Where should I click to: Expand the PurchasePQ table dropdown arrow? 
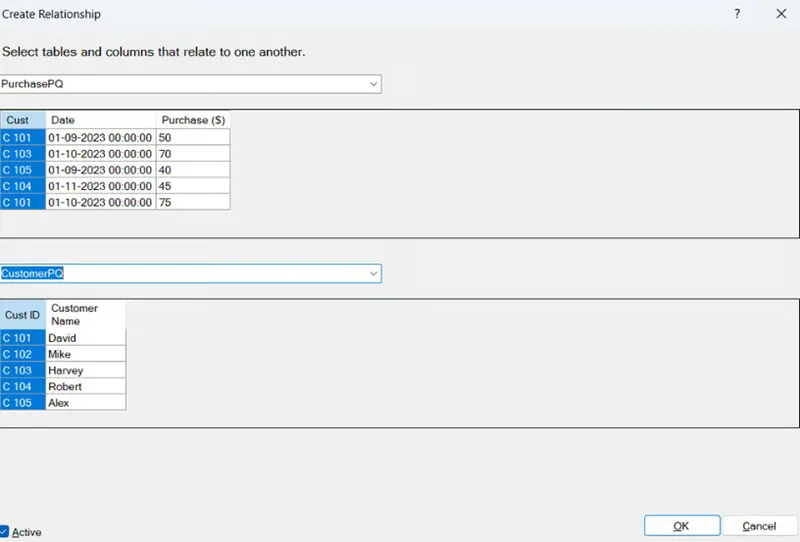coord(373,84)
